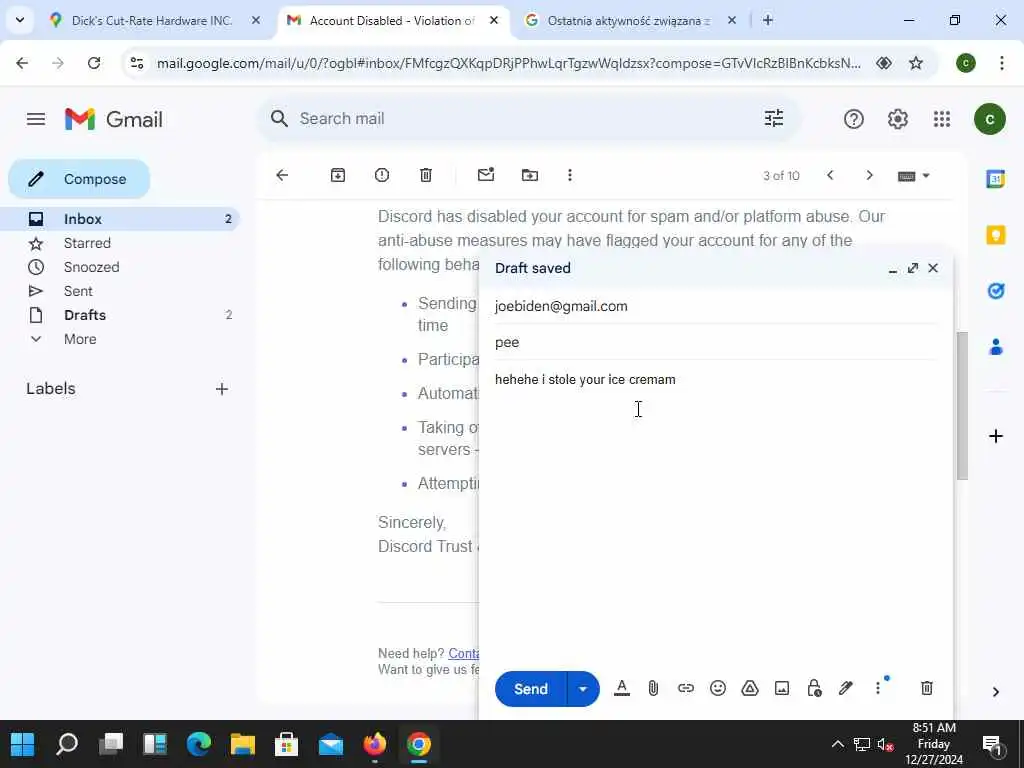Click the Contact link in email footer

pos(464,653)
